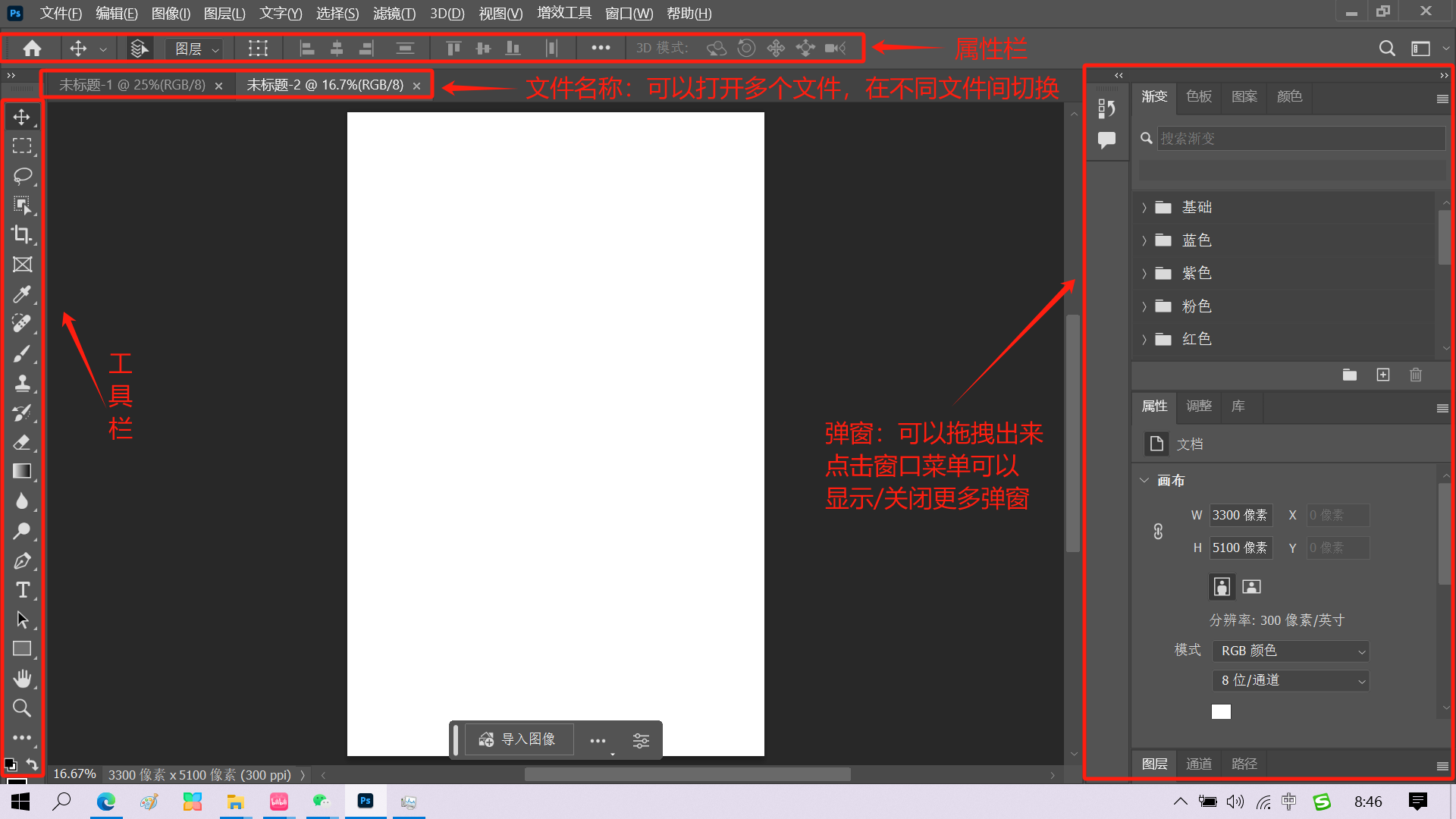Select the Crop tool
The height and width of the screenshot is (819, 1456).
(22, 234)
